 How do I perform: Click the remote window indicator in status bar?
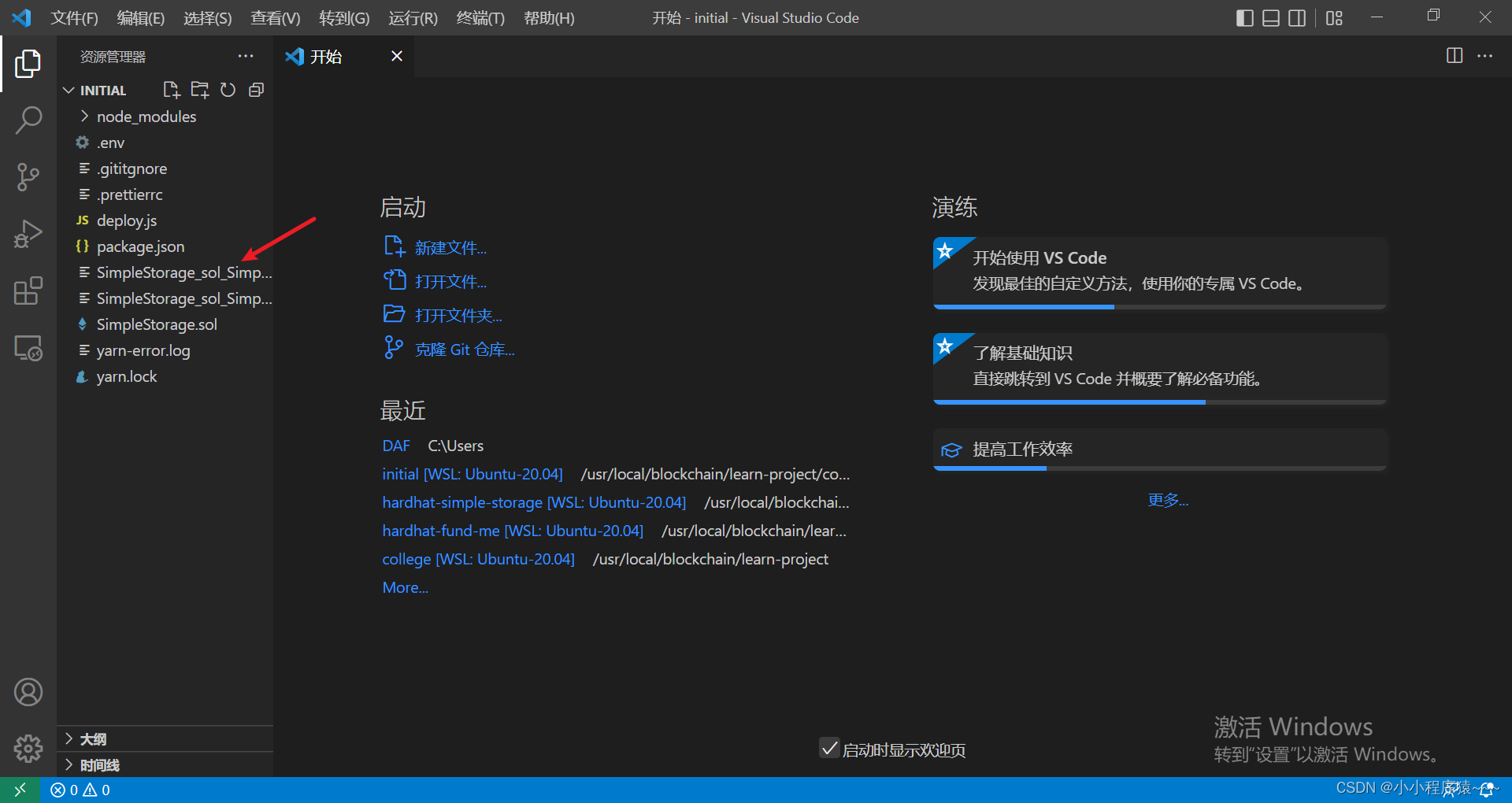[20, 790]
